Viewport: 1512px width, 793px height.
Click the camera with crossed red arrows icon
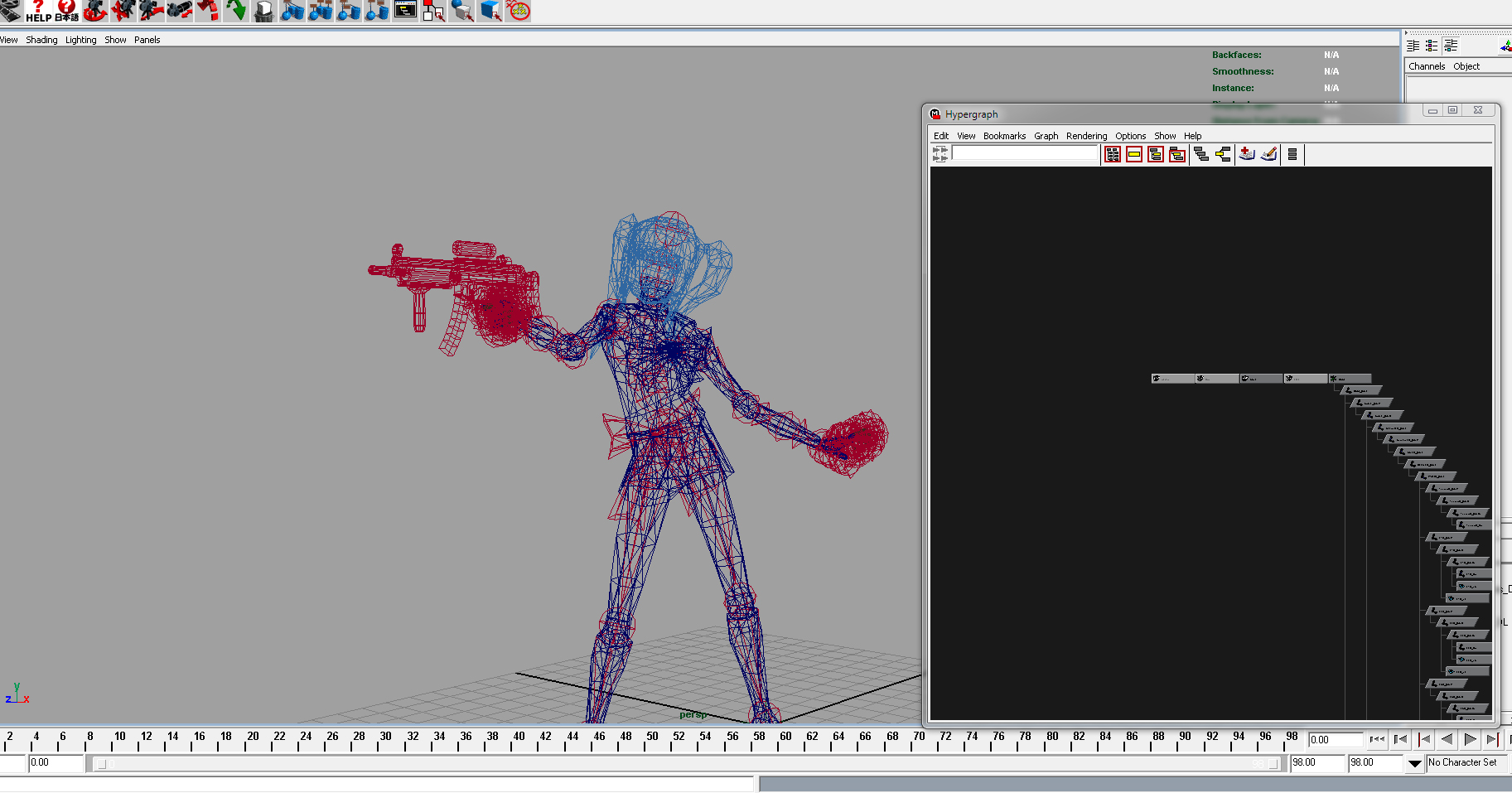point(123,11)
